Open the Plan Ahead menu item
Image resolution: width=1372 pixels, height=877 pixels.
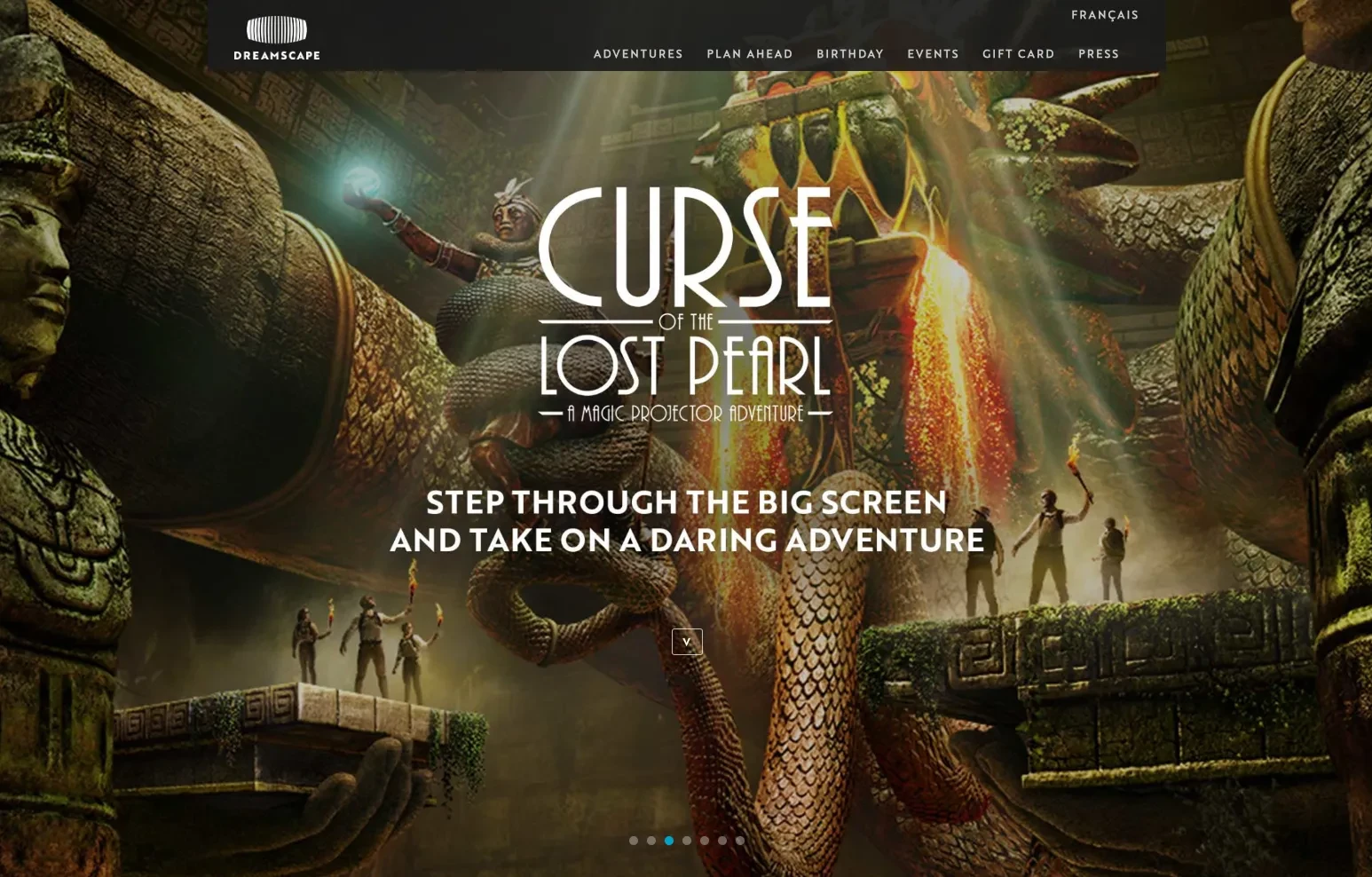750,54
